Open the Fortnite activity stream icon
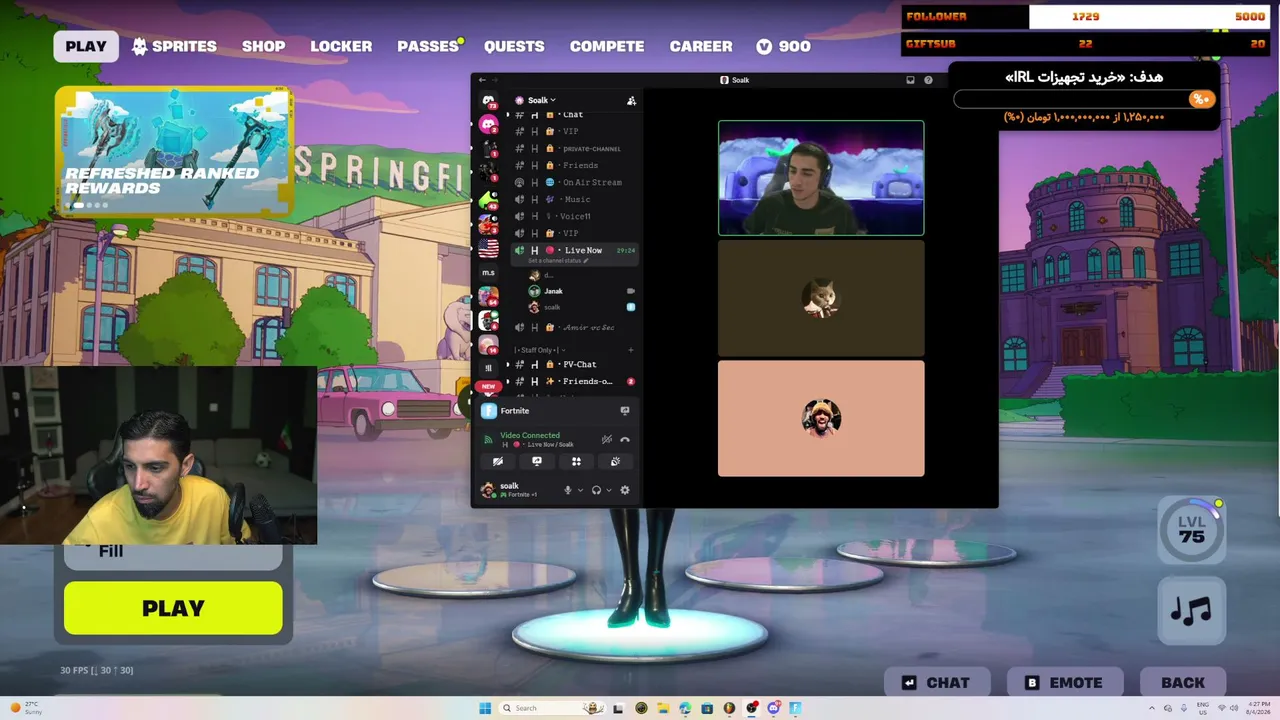Viewport: 1280px width, 720px height. point(625,411)
